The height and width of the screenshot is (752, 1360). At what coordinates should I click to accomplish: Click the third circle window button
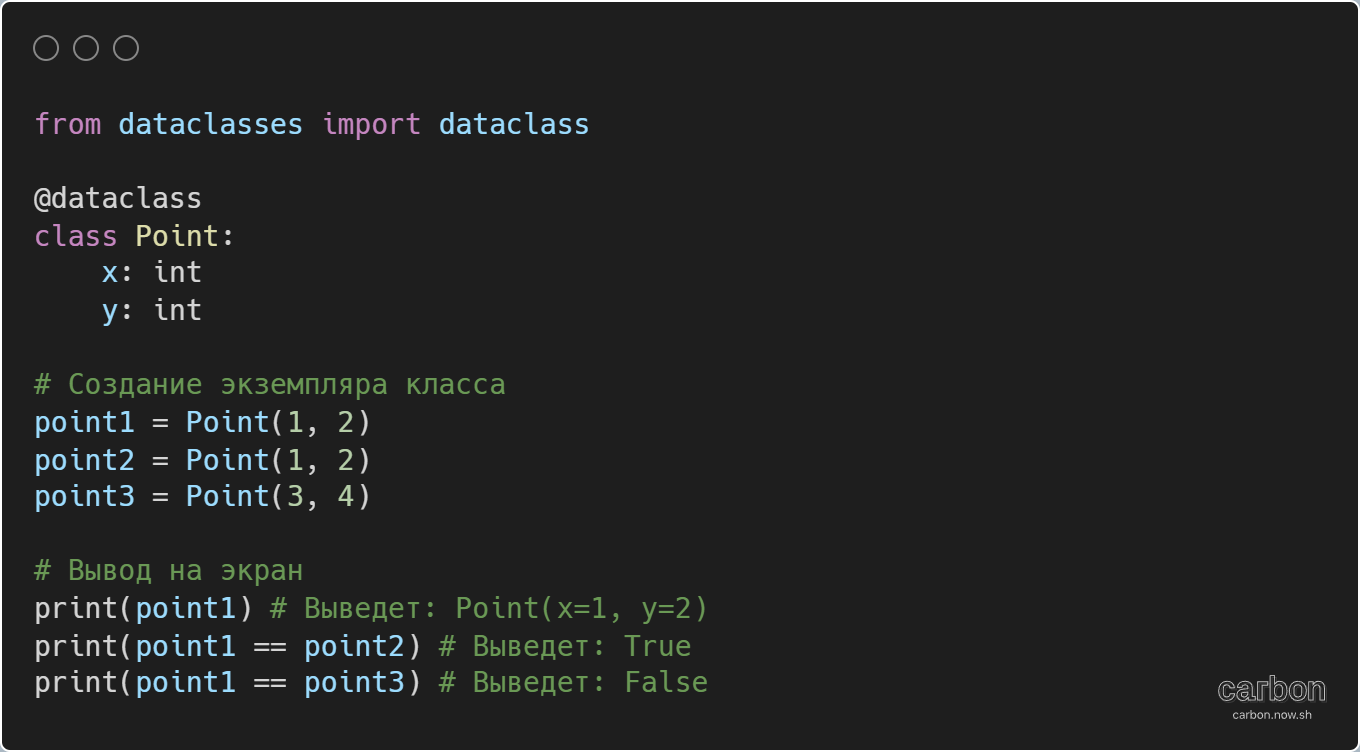[126, 48]
